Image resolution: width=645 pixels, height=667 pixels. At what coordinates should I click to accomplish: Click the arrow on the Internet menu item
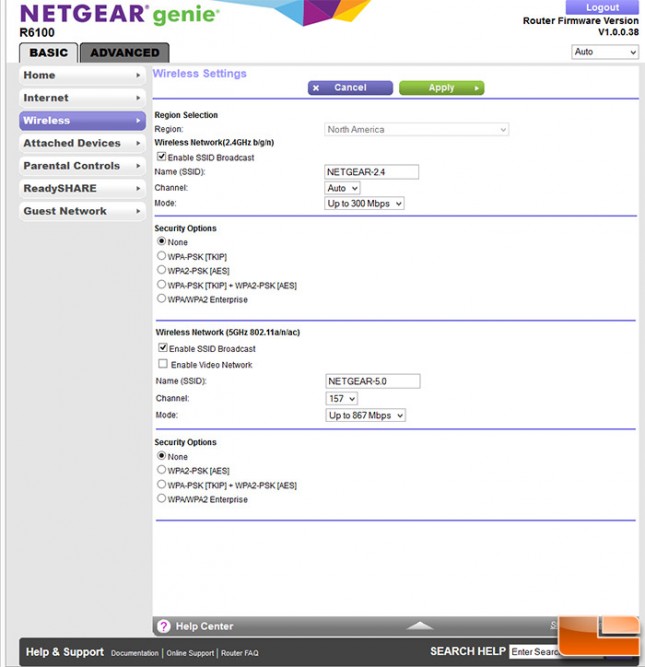pos(138,98)
